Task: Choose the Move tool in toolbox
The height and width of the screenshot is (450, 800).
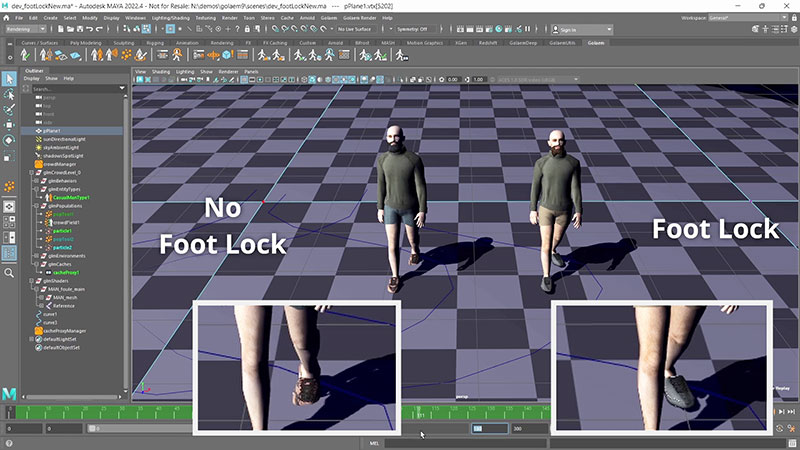Action: 9,125
